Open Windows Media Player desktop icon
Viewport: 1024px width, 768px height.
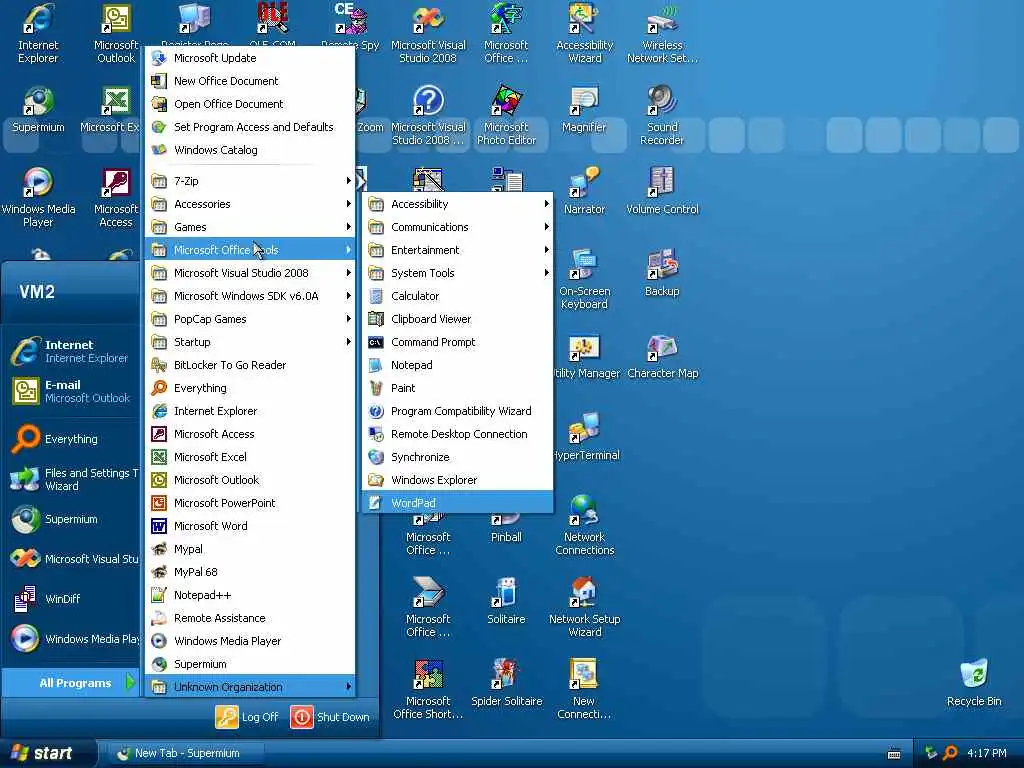(x=38, y=197)
